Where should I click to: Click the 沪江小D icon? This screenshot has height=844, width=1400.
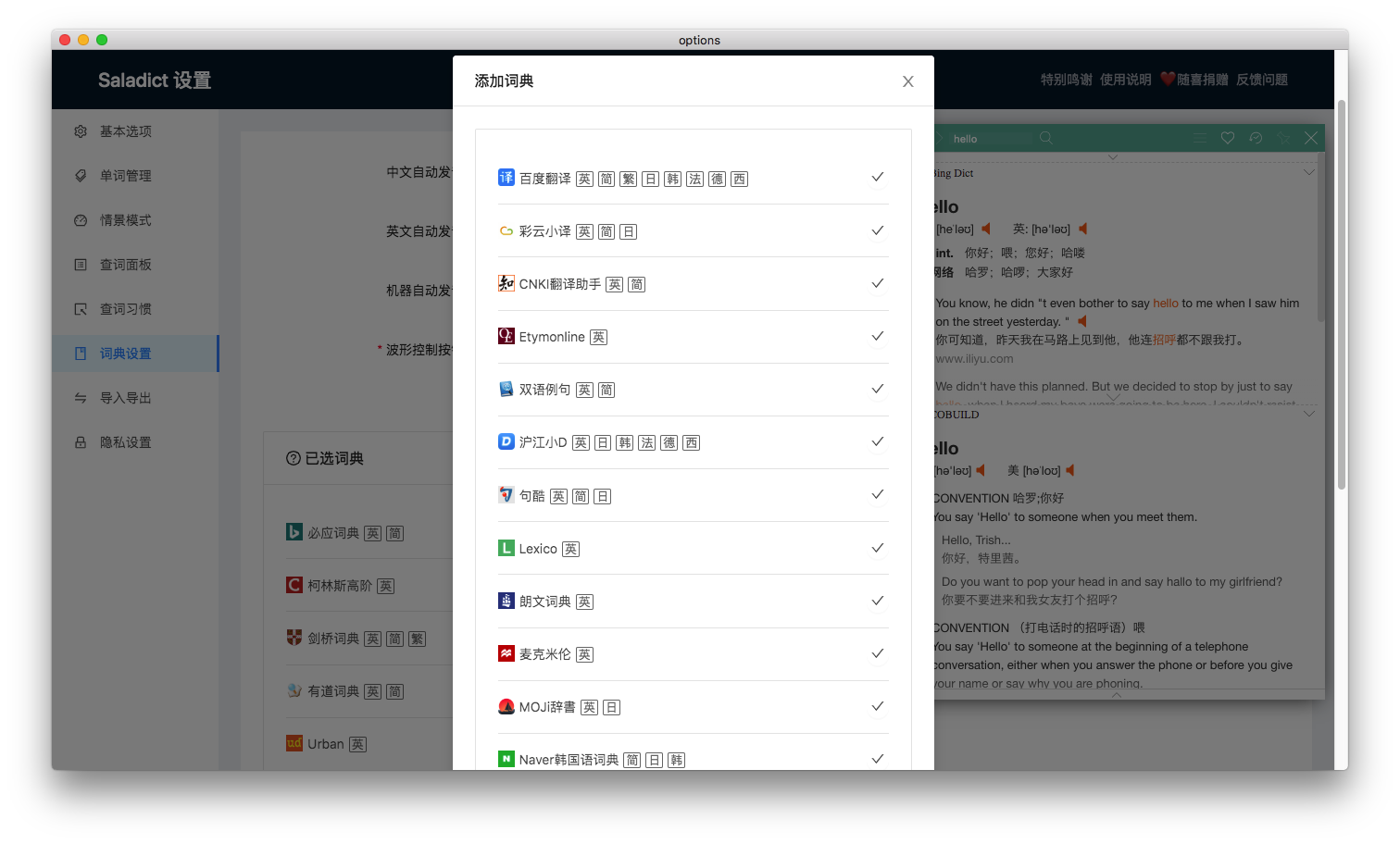point(506,441)
